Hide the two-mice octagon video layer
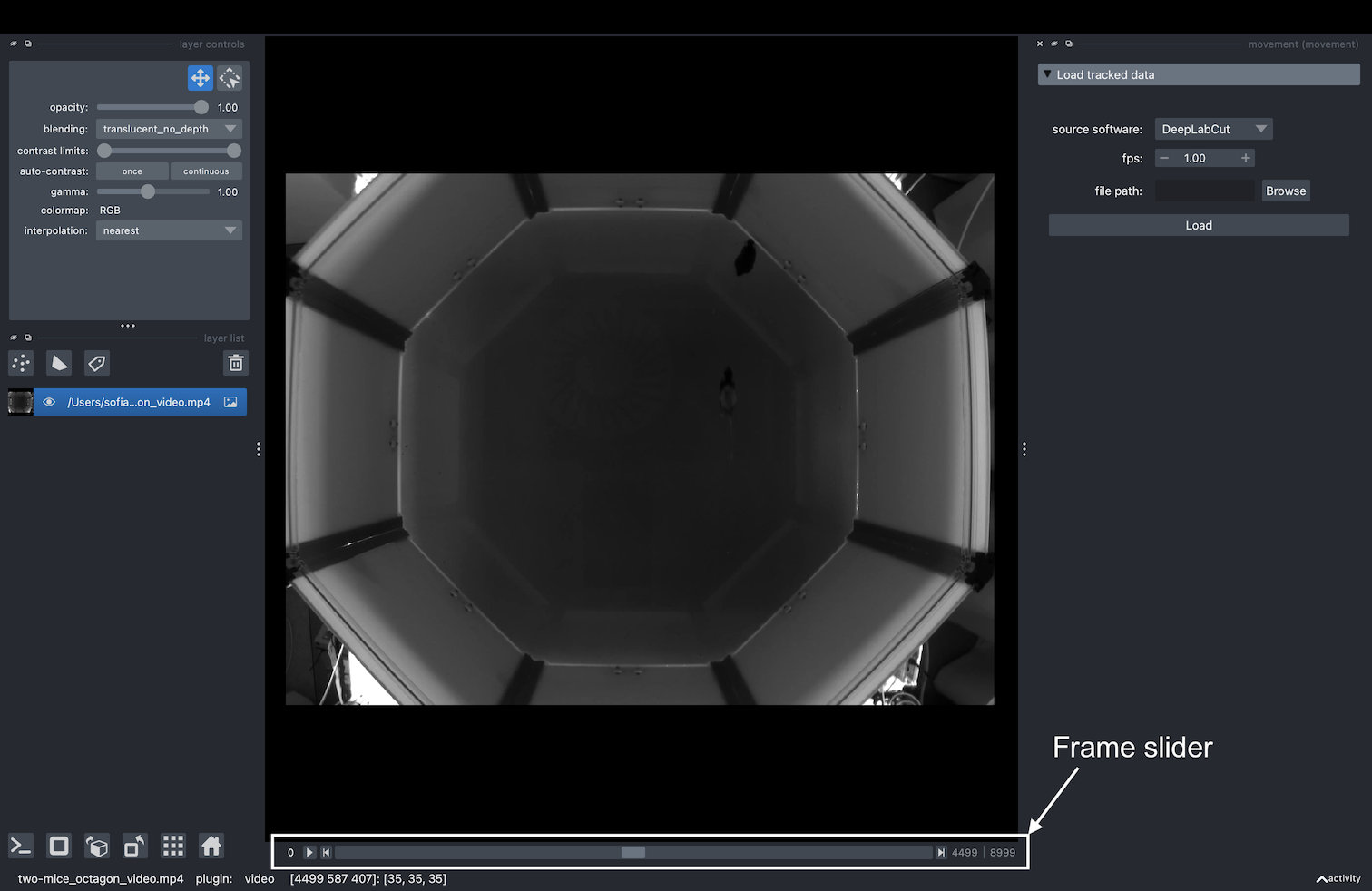1372x891 pixels. [48, 402]
